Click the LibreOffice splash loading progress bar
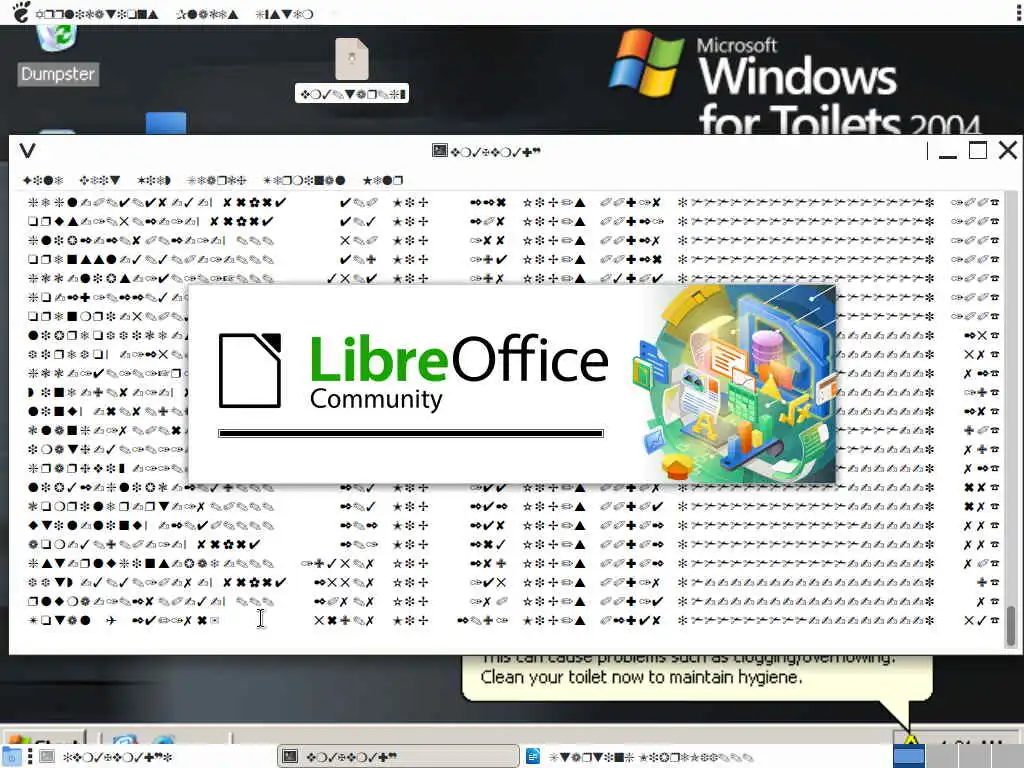 click(411, 433)
